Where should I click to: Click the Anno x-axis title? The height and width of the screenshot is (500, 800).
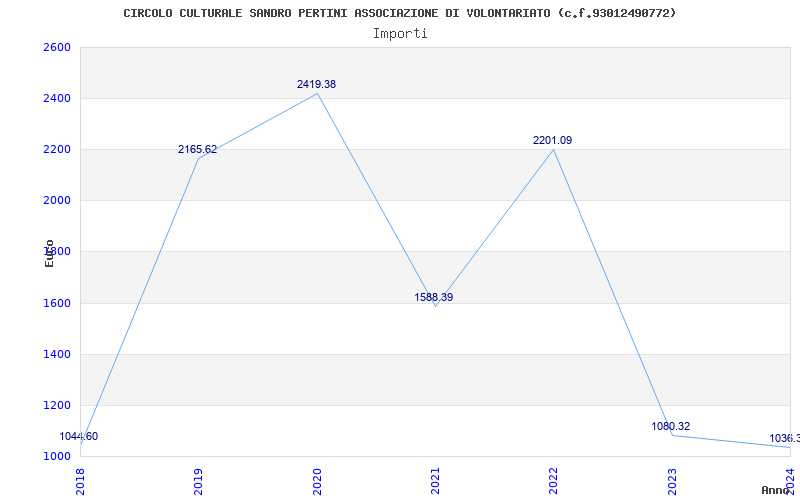[775, 490]
